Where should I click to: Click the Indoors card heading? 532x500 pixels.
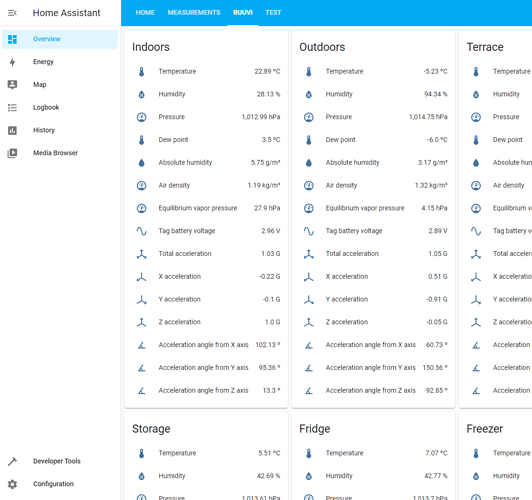pos(151,47)
